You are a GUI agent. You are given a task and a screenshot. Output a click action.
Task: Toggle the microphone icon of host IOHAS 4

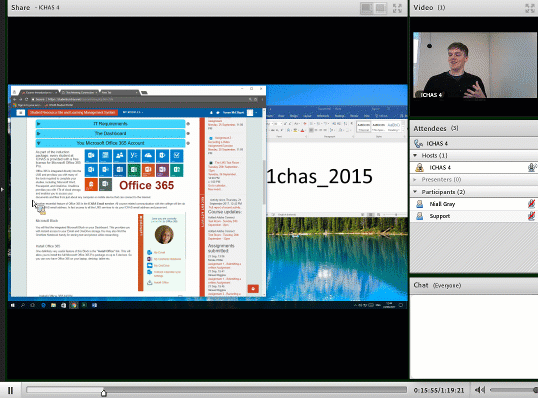tap(532, 167)
